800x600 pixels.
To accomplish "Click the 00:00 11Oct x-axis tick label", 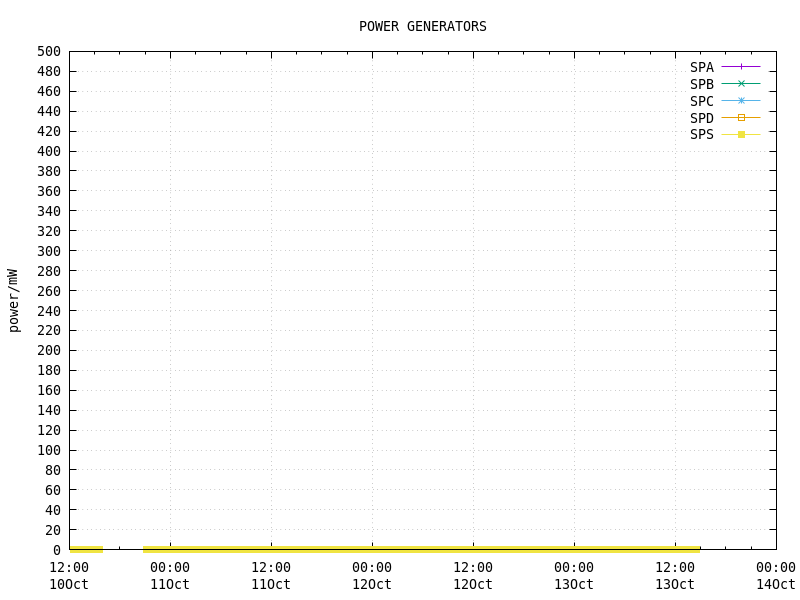I will coord(170,576).
